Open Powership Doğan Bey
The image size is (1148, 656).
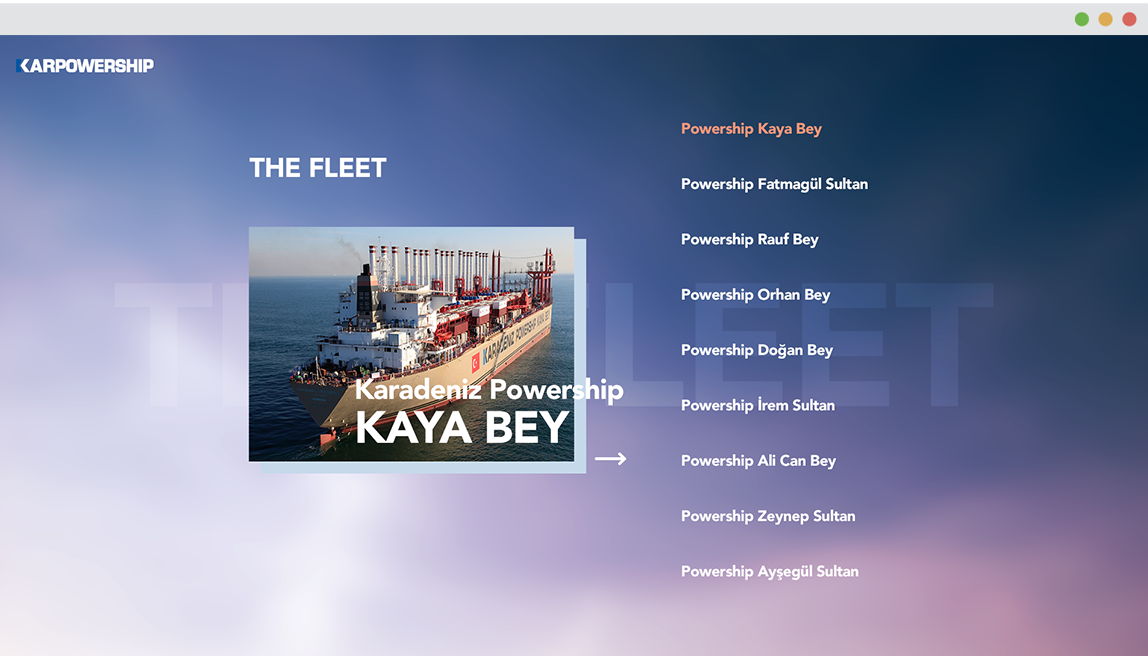[x=757, y=350]
